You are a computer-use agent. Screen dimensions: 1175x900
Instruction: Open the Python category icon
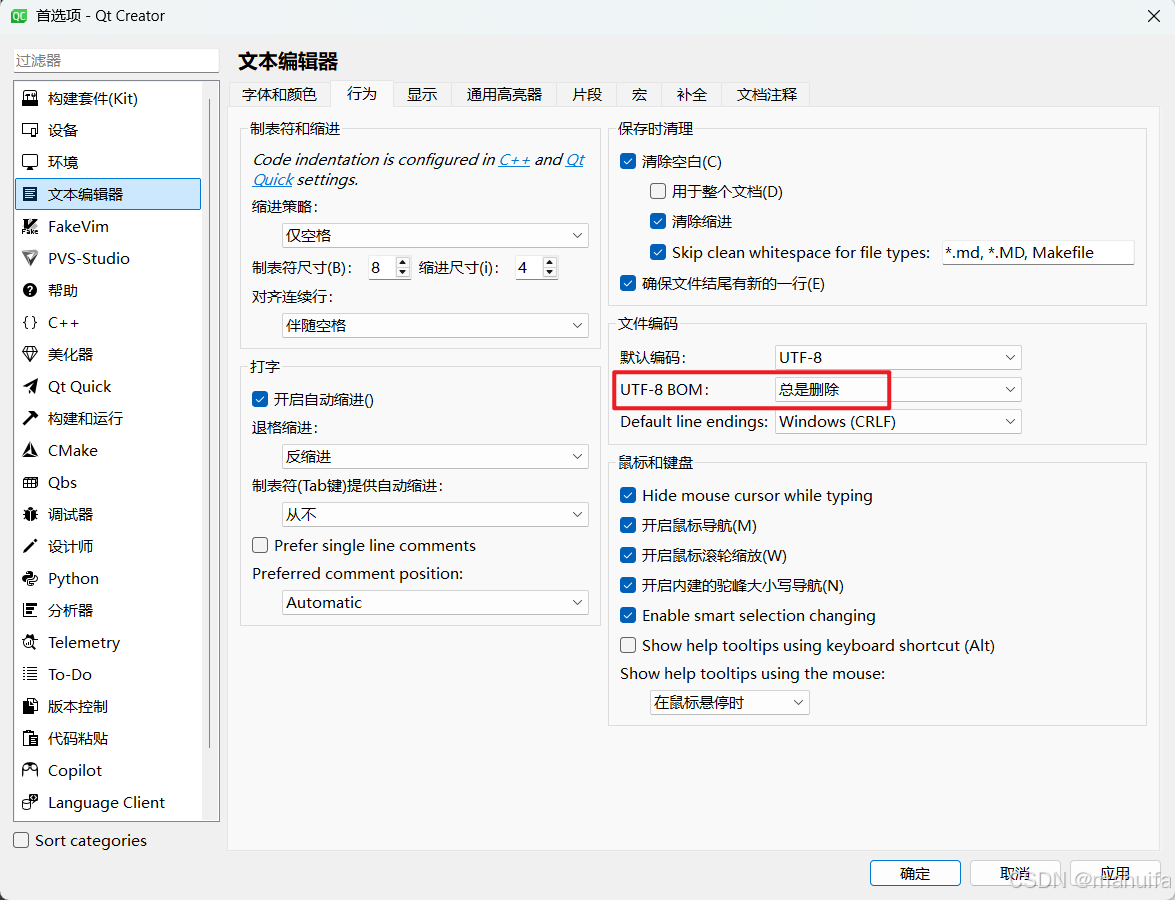30,579
